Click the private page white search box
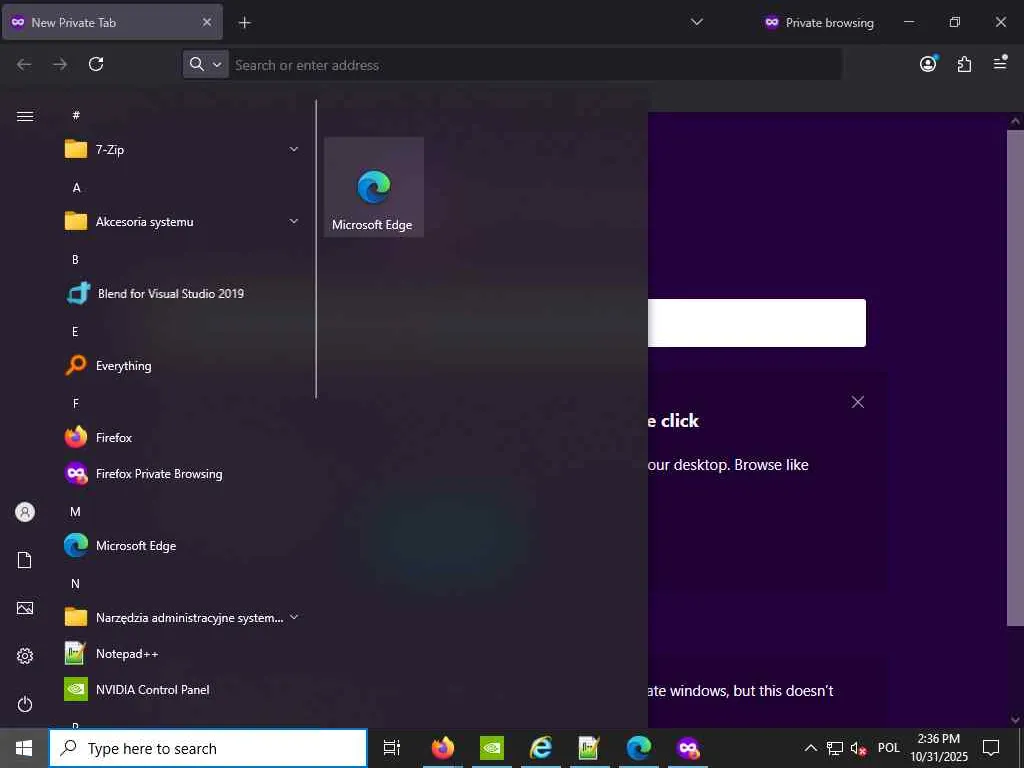 [757, 323]
